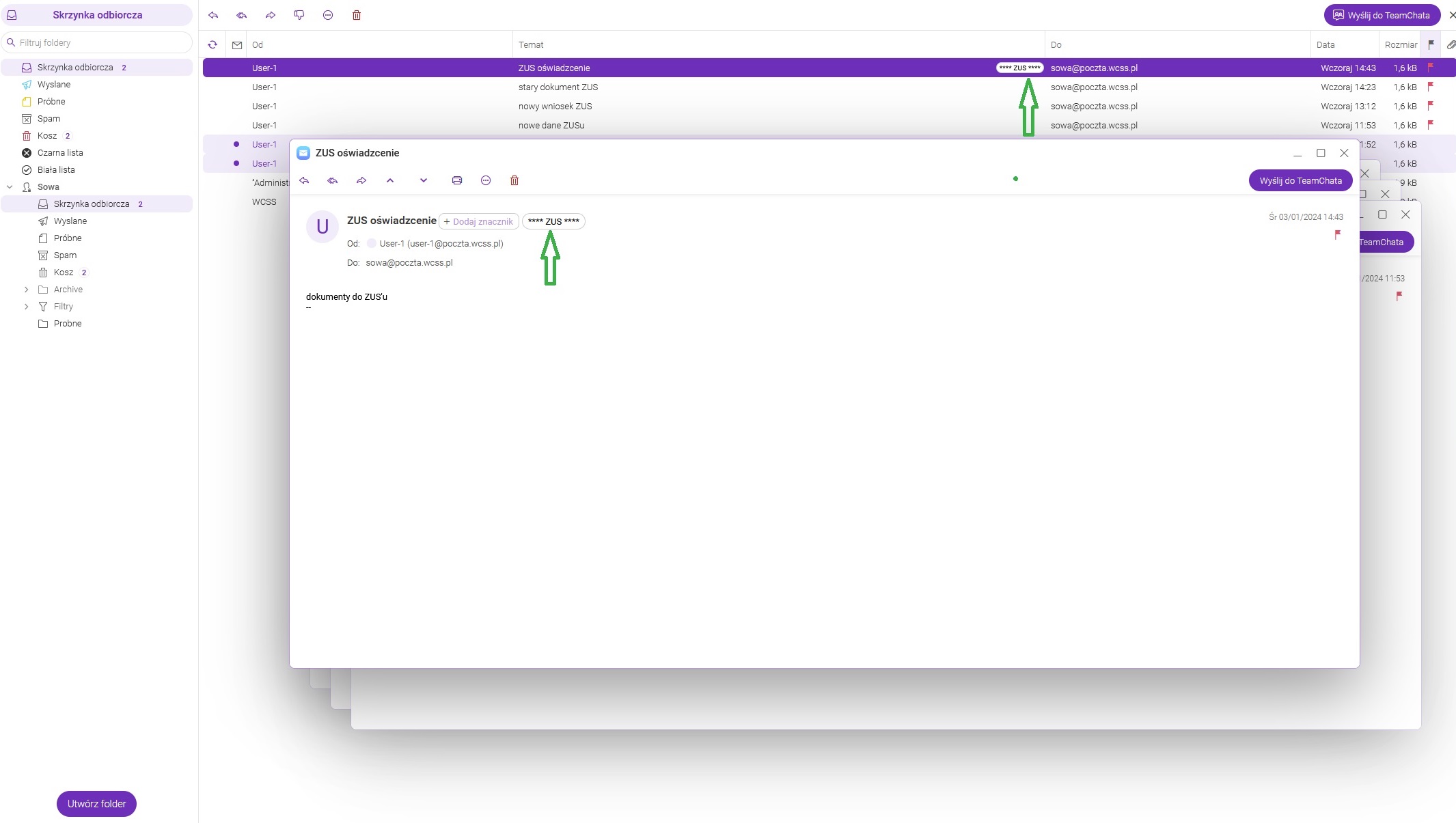Viewport: 1456px width, 823px height.
Task: Toggle flag on the 'nowy wniosek ZUS' row
Action: pyautogui.click(x=1429, y=106)
